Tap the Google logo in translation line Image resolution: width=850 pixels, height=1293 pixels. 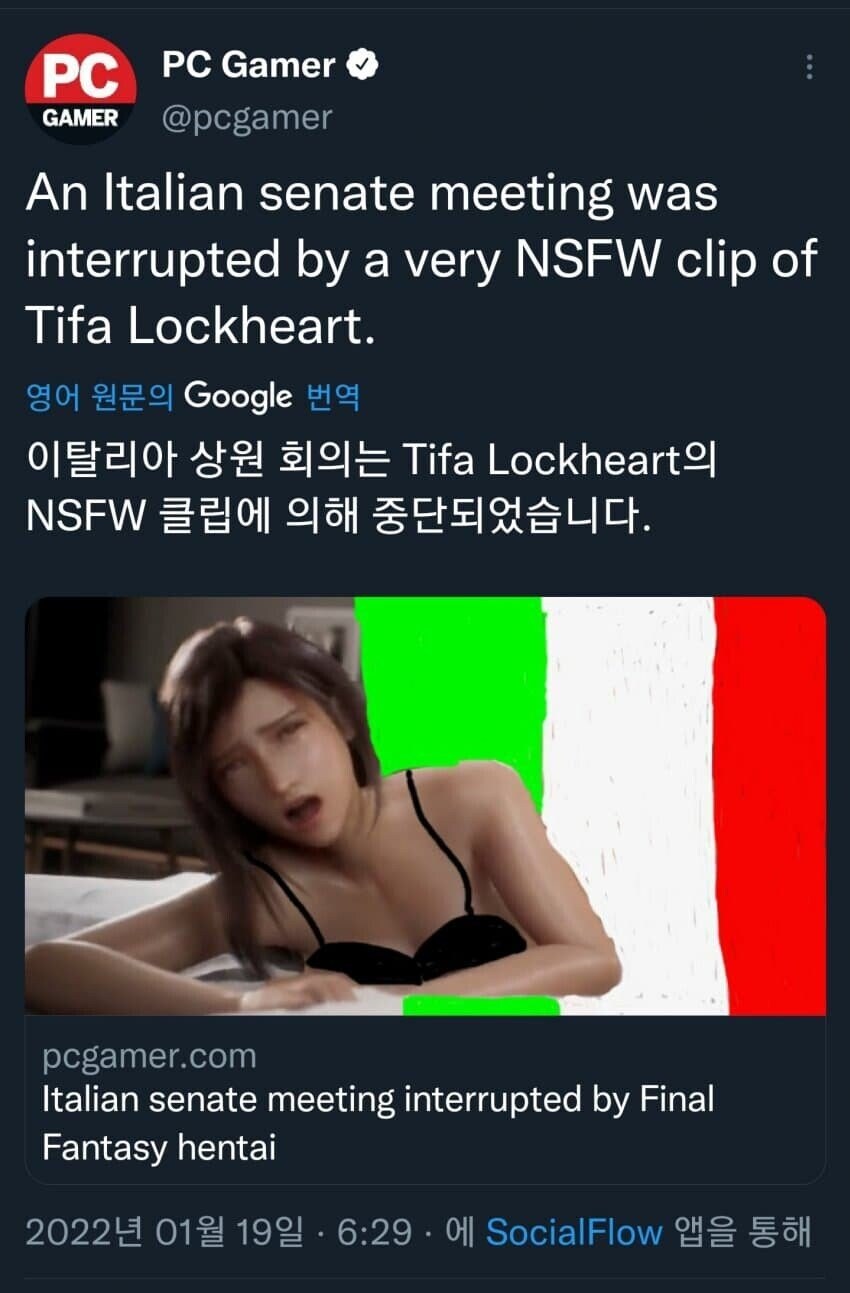click(x=239, y=398)
